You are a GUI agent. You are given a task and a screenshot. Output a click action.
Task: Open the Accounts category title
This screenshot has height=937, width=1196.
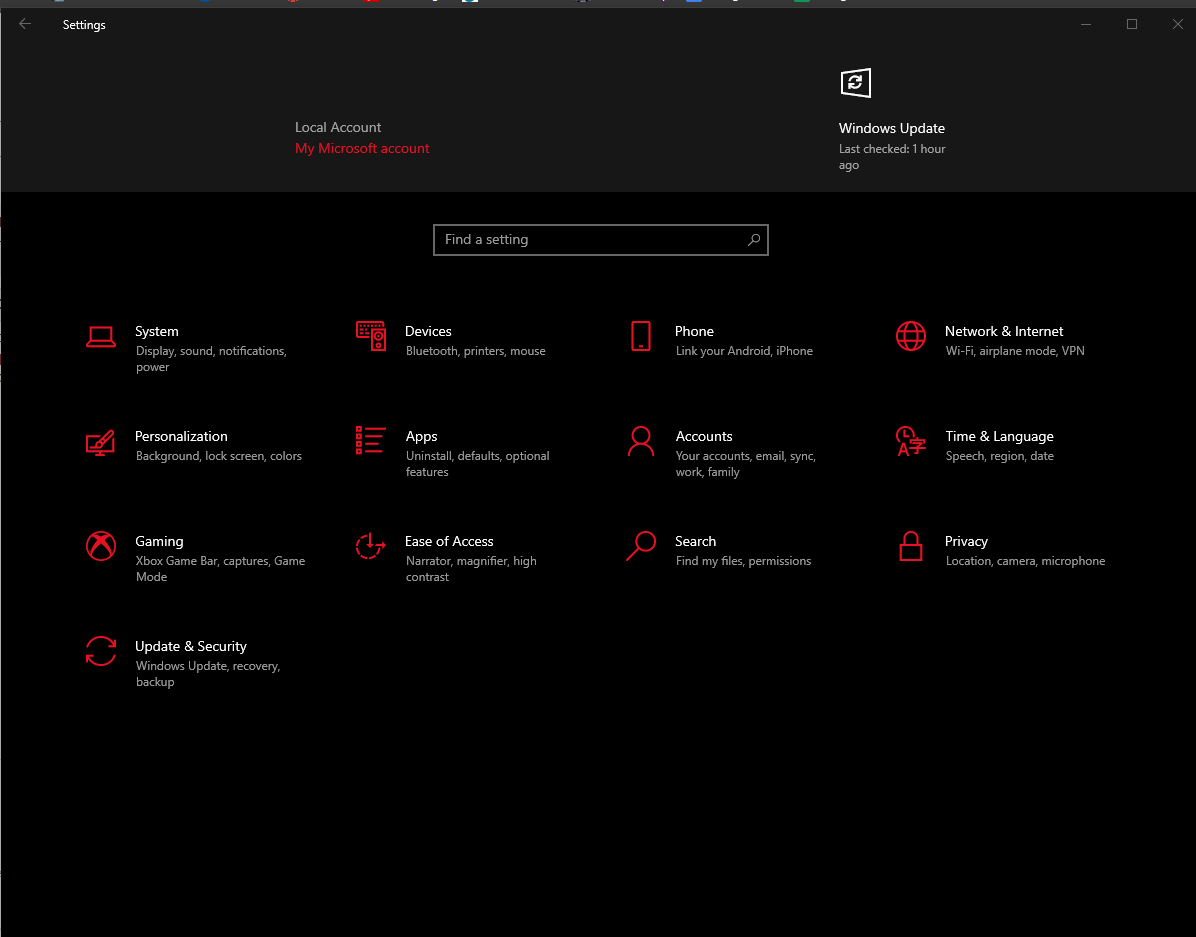coord(703,436)
